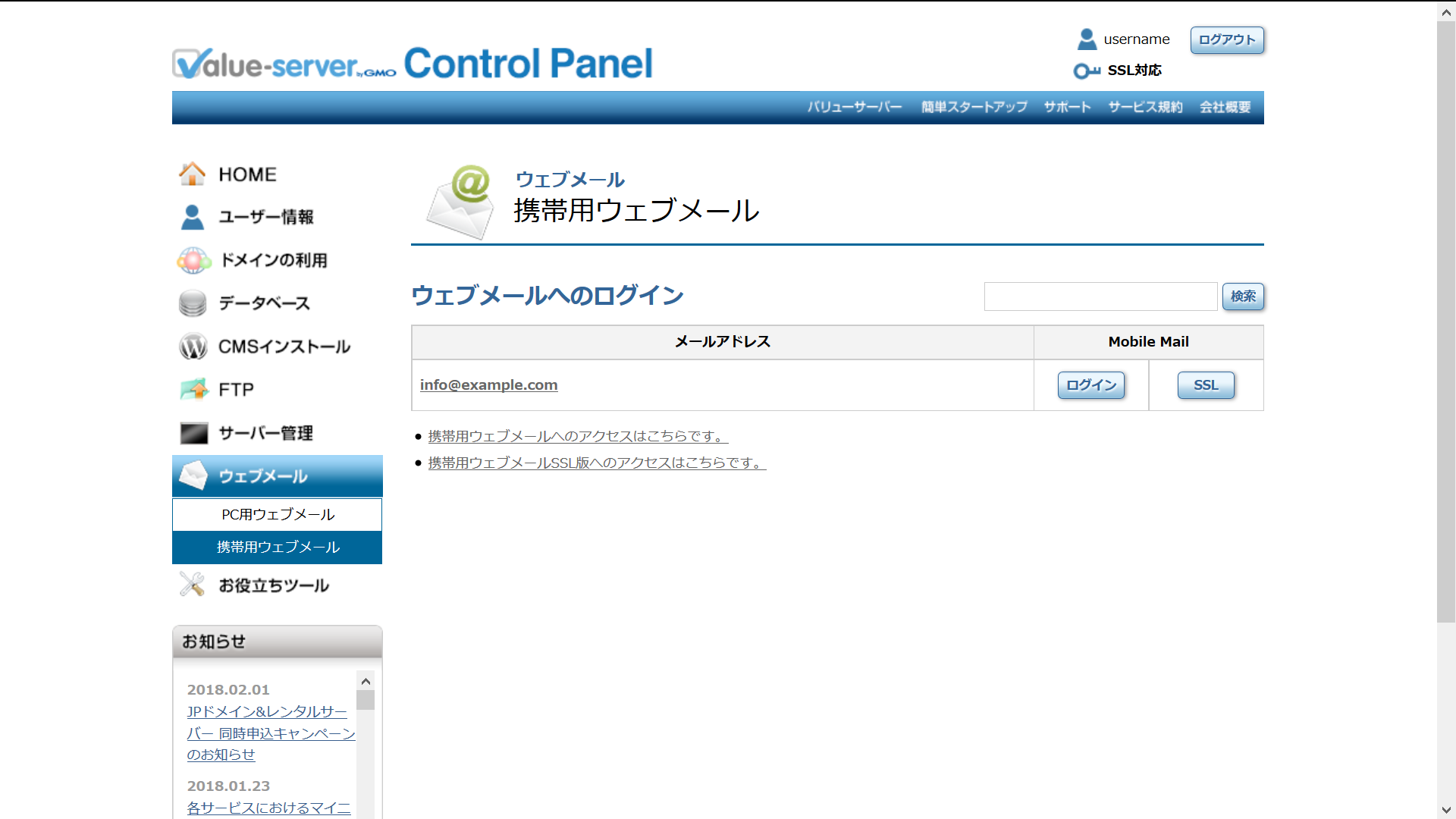Open the FTP arrow icon

194,389
